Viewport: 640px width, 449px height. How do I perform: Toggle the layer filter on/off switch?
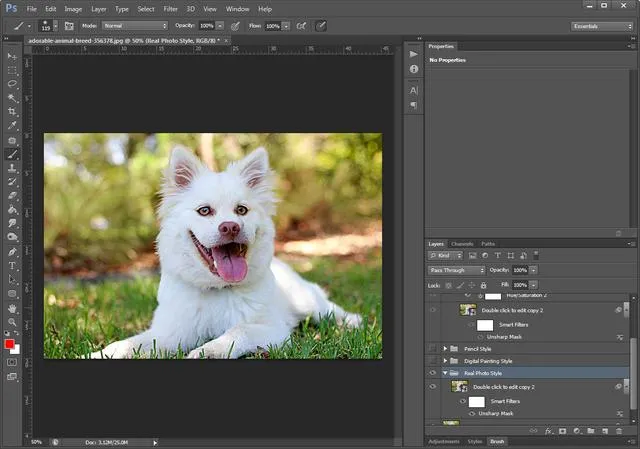536,256
